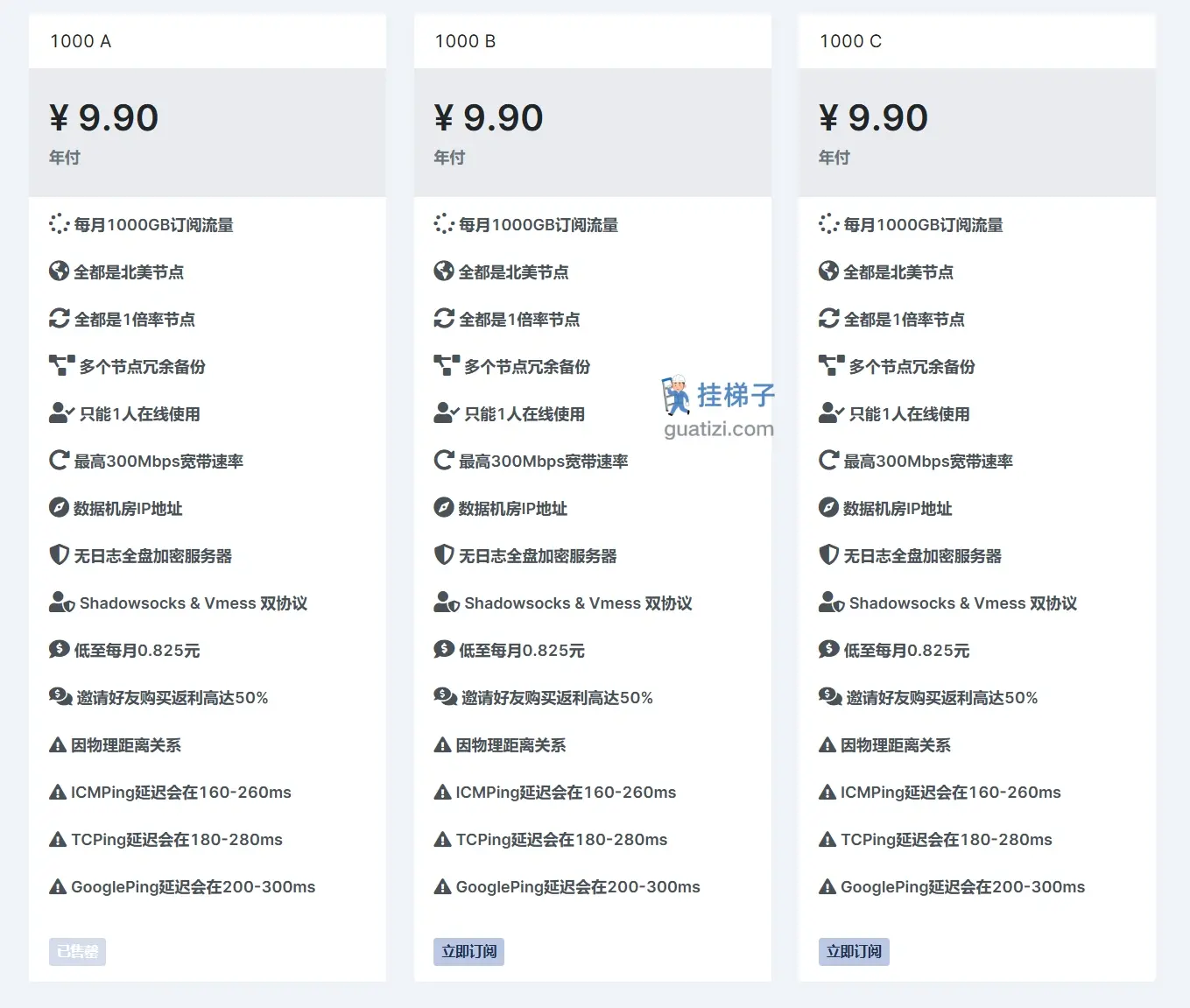Click the compass icon in 1000 B plan

[444, 508]
